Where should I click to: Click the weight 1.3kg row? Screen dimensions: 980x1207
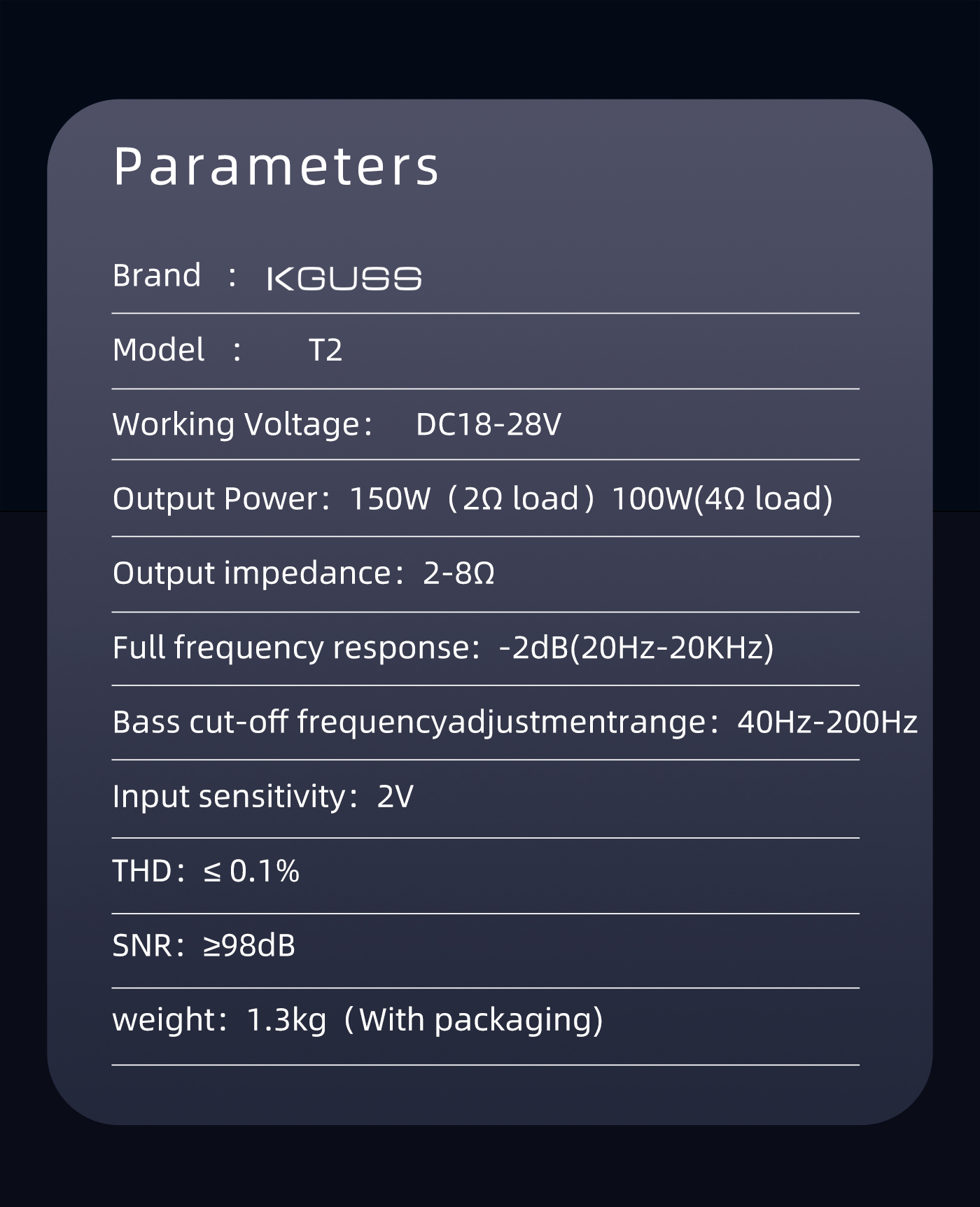pyautogui.click(x=357, y=1019)
